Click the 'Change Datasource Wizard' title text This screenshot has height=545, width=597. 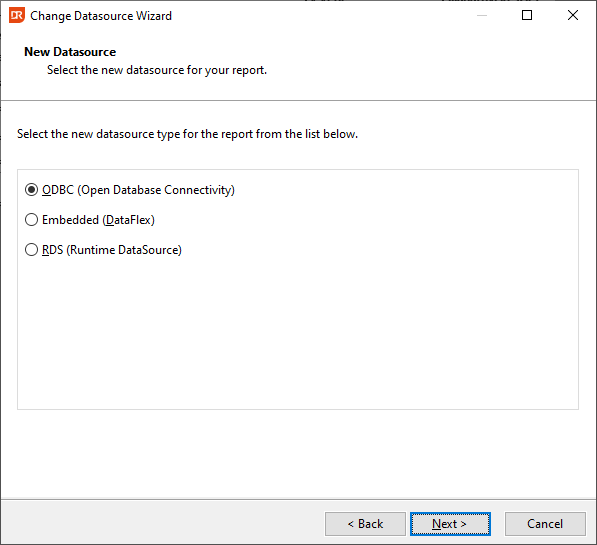point(101,16)
